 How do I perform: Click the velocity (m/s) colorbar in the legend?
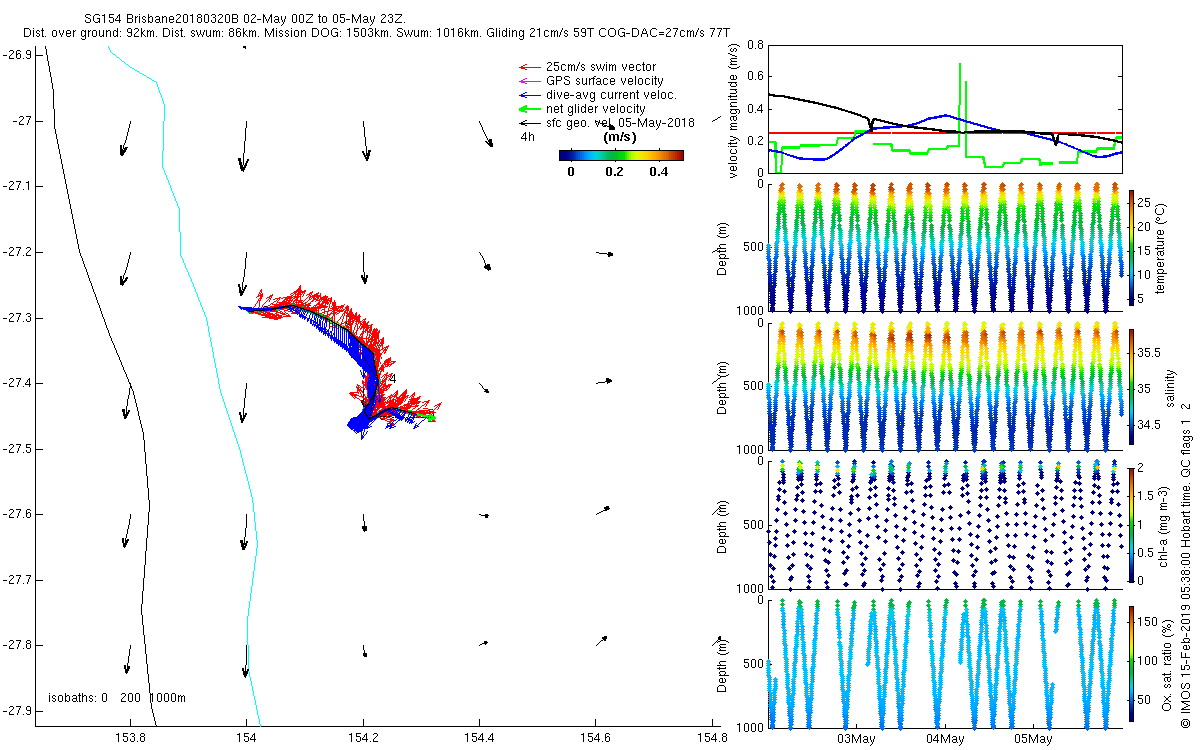point(620,155)
